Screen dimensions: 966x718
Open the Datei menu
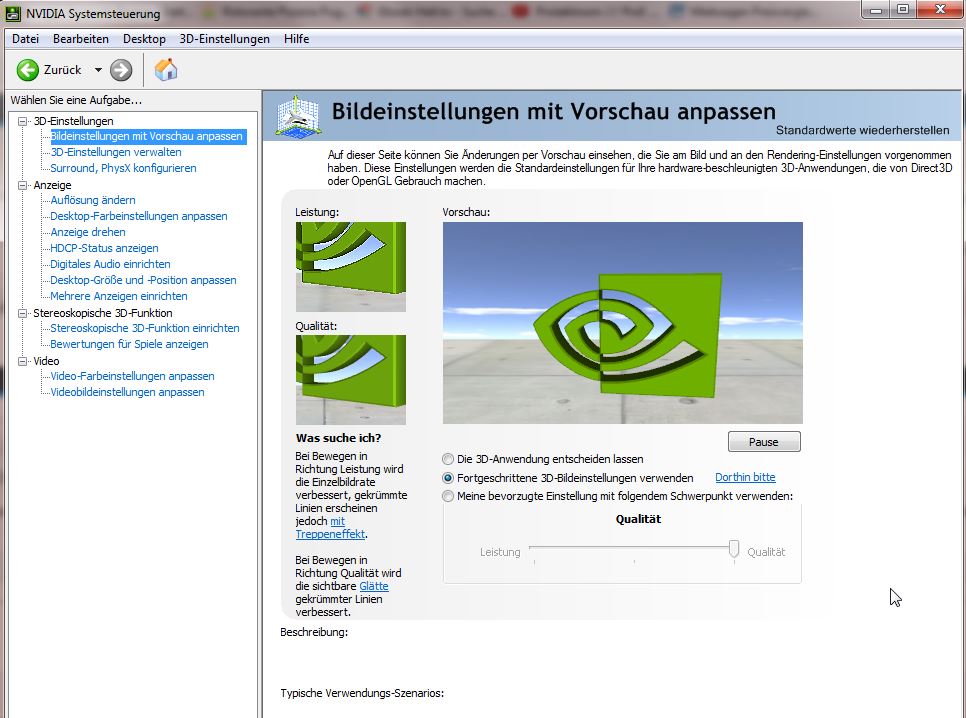(25, 39)
